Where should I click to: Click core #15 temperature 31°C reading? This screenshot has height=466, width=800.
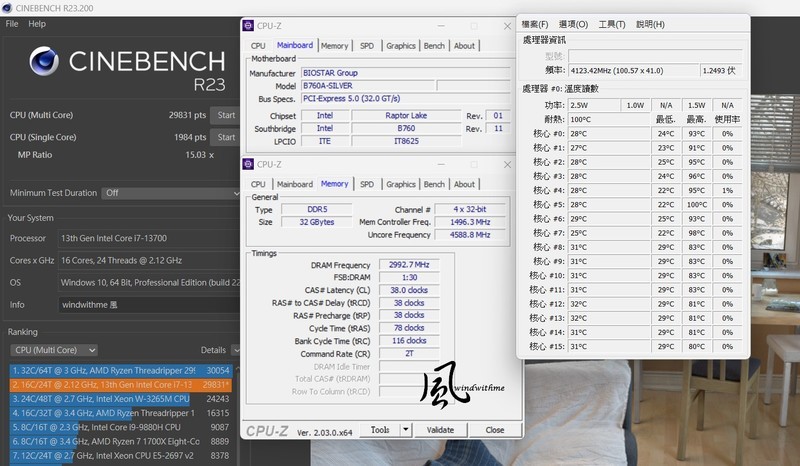pyautogui.click(x=609, y=347)
